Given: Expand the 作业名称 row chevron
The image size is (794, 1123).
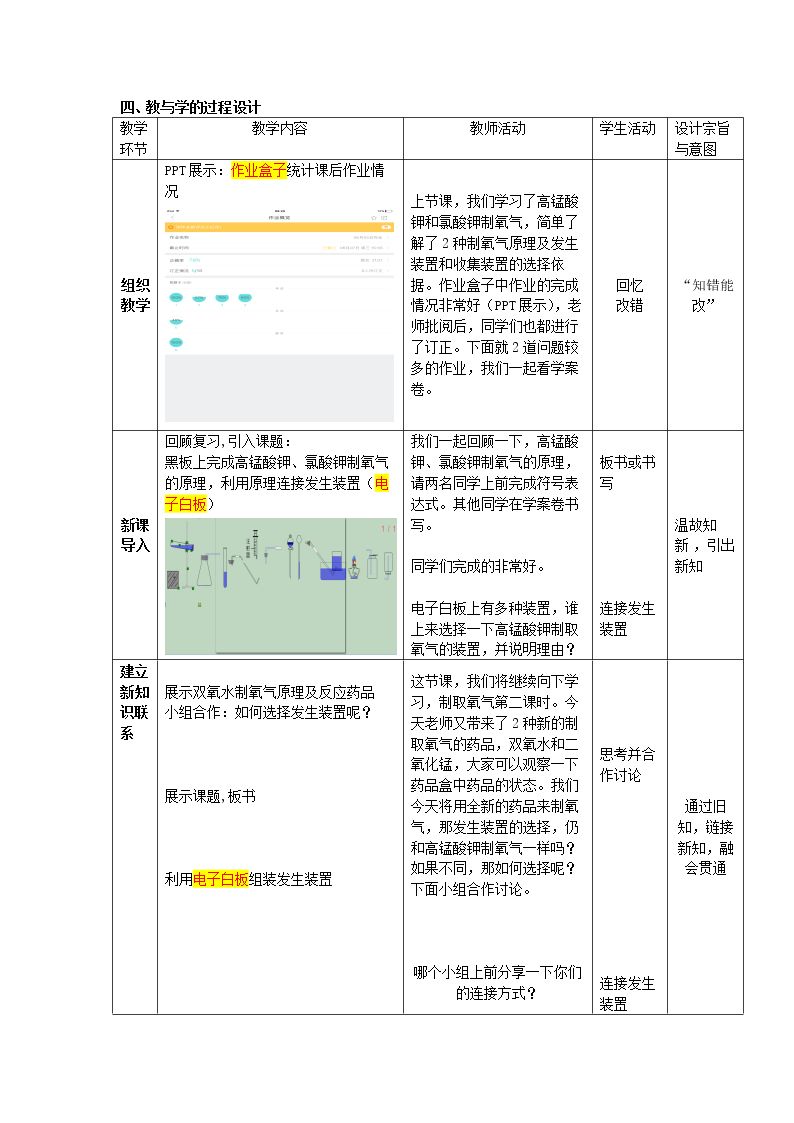Looking at the screenshot, I should point(388,237).
